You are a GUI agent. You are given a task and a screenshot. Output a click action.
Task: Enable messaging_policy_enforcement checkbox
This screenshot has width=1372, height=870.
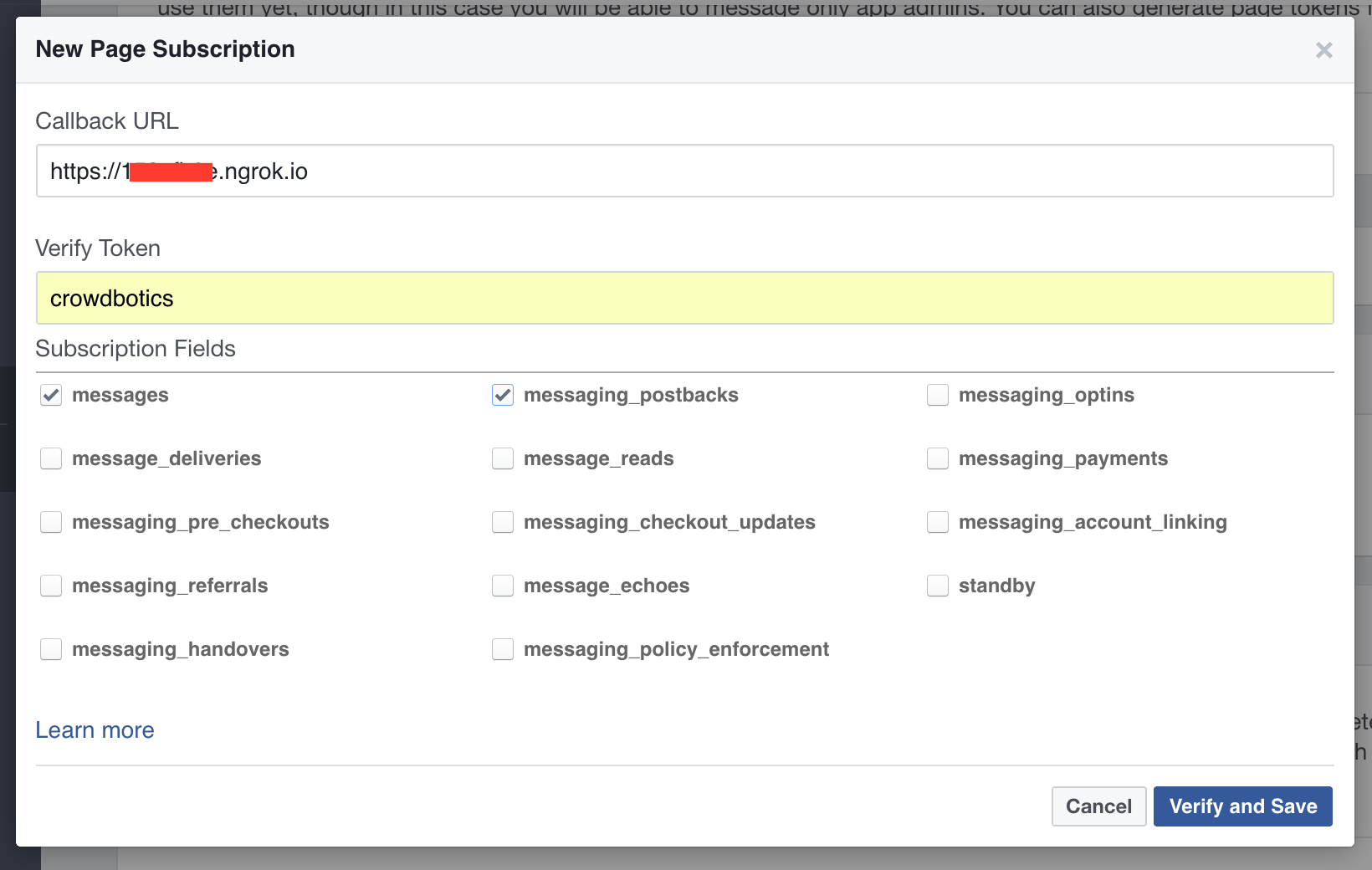(503, 649)
